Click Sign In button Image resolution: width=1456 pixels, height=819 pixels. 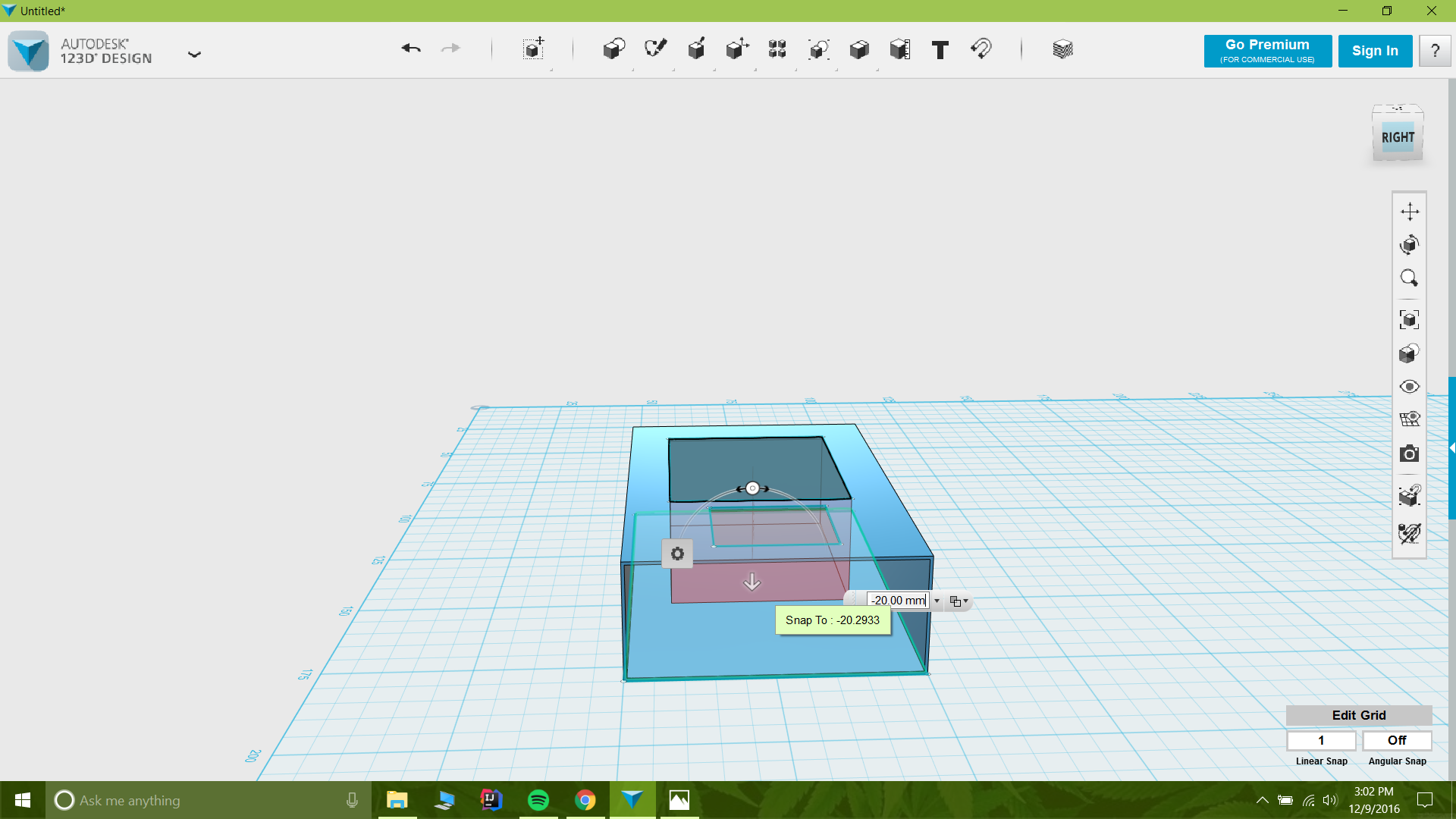(1375, 50)
